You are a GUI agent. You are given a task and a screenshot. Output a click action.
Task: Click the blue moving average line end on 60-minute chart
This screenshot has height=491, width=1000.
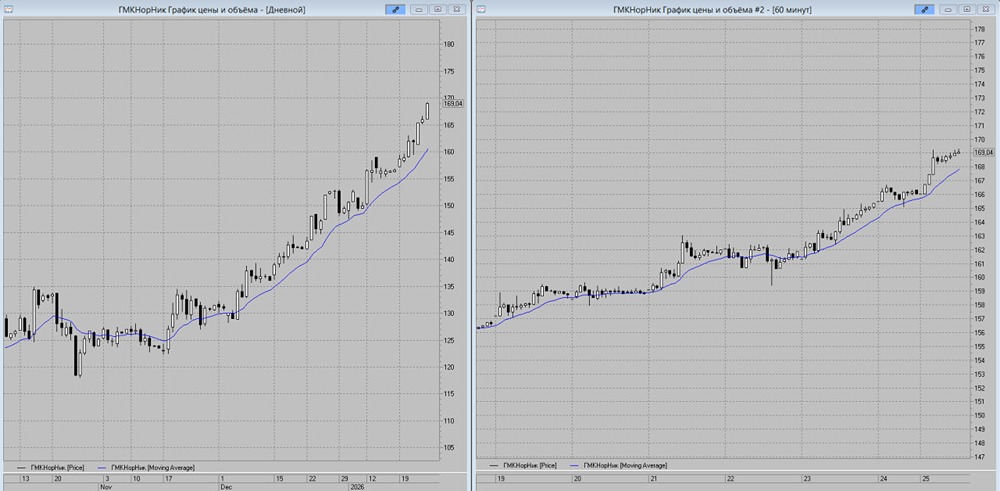pos(958,170)
